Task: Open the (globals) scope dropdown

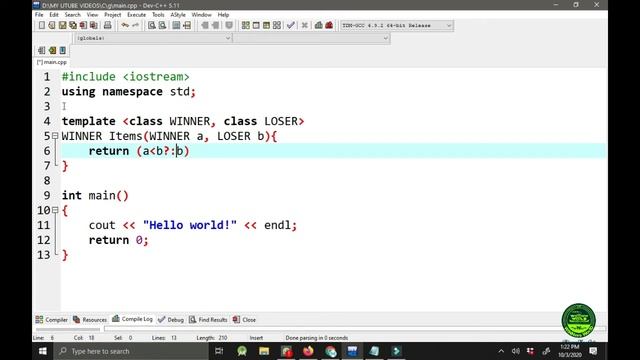Action: pyautogui.click(x=153, y=38)
